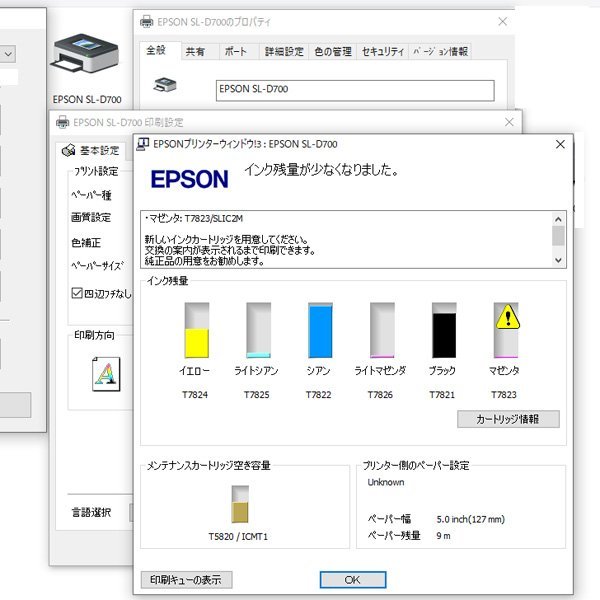Open the dropdown arrow in the left window
This screenshot has height=600, width=600.
[8, 54]
